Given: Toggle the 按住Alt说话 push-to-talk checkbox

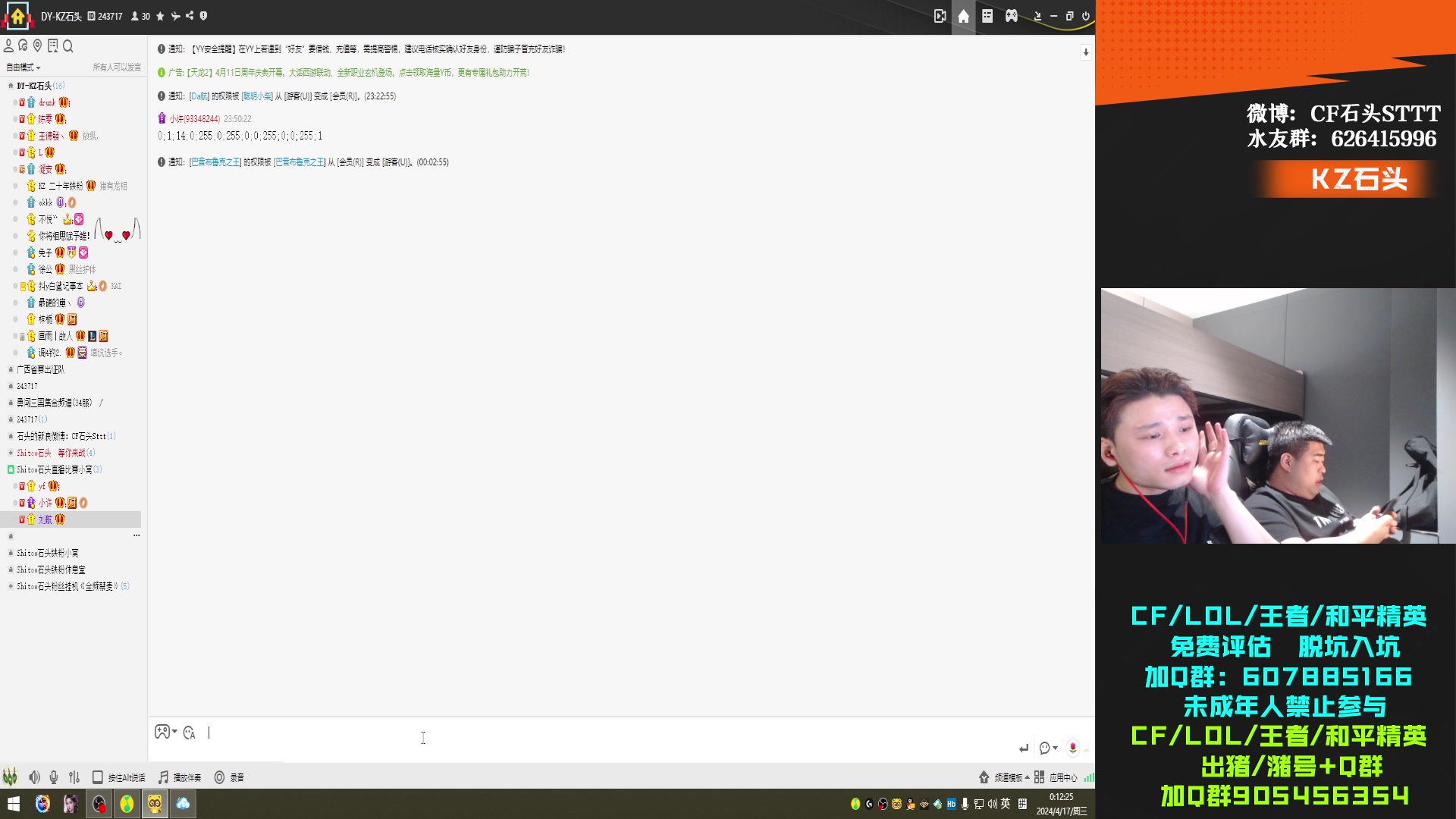Looking at the screenshot, I should click(98, 777).
